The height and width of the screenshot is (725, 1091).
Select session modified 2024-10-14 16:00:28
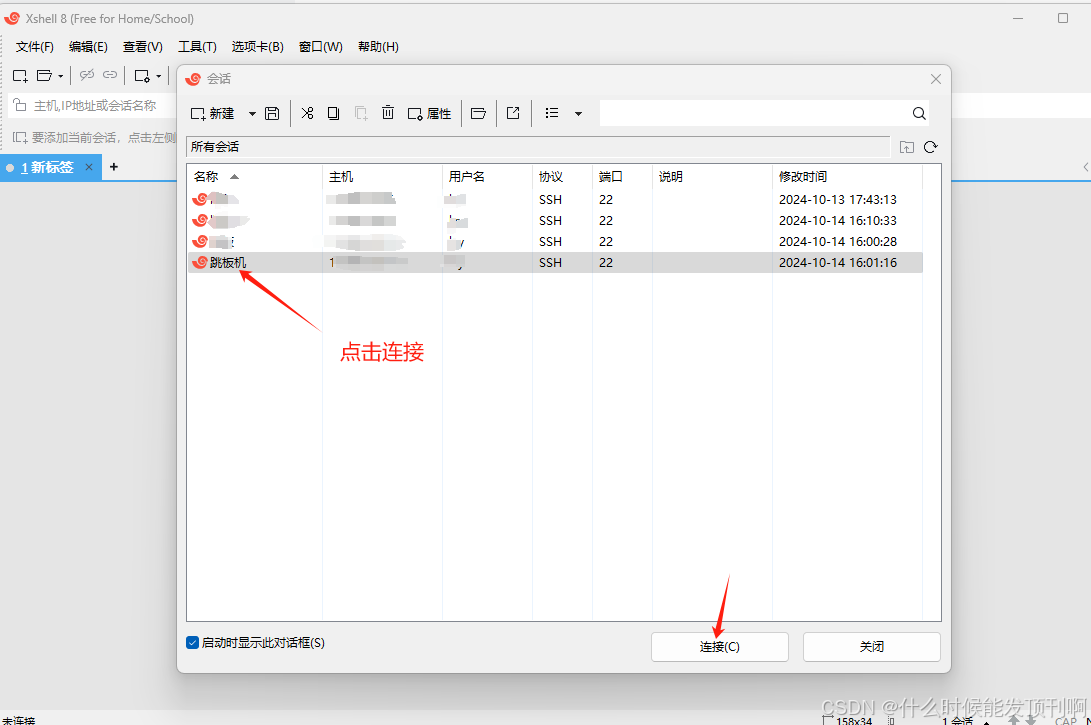pyautogui.click(x=555, y=241)
